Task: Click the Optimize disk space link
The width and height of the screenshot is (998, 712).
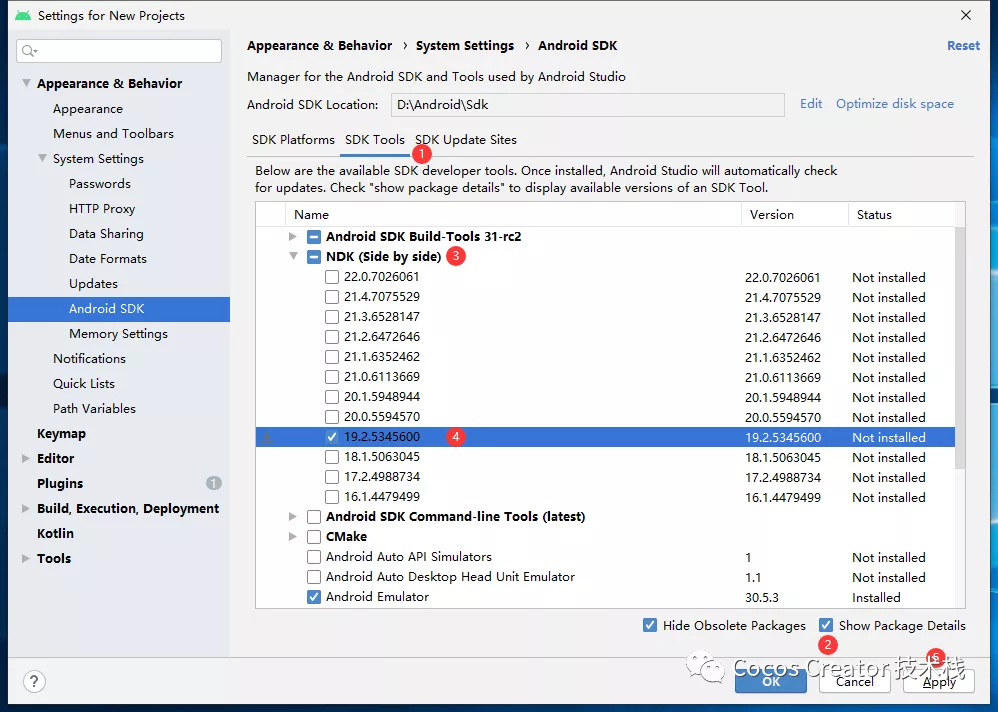Action: (x=894, y=104)
